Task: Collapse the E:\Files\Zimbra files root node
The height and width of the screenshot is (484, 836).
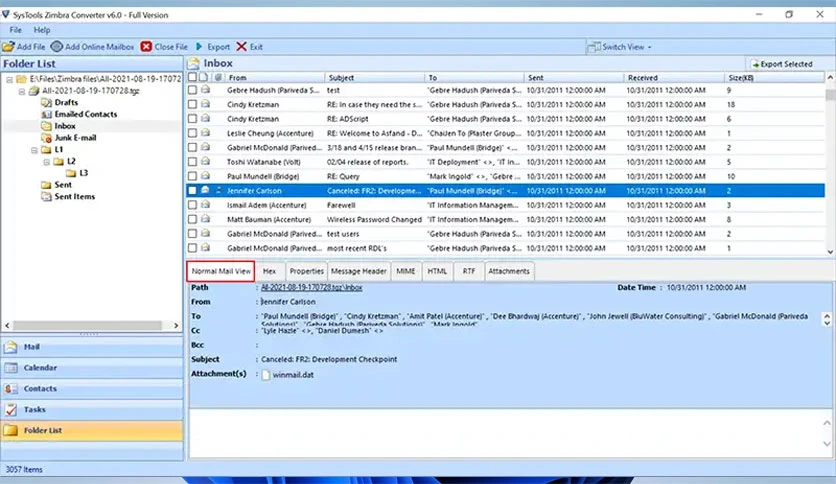Action: (x=10, y=79)
